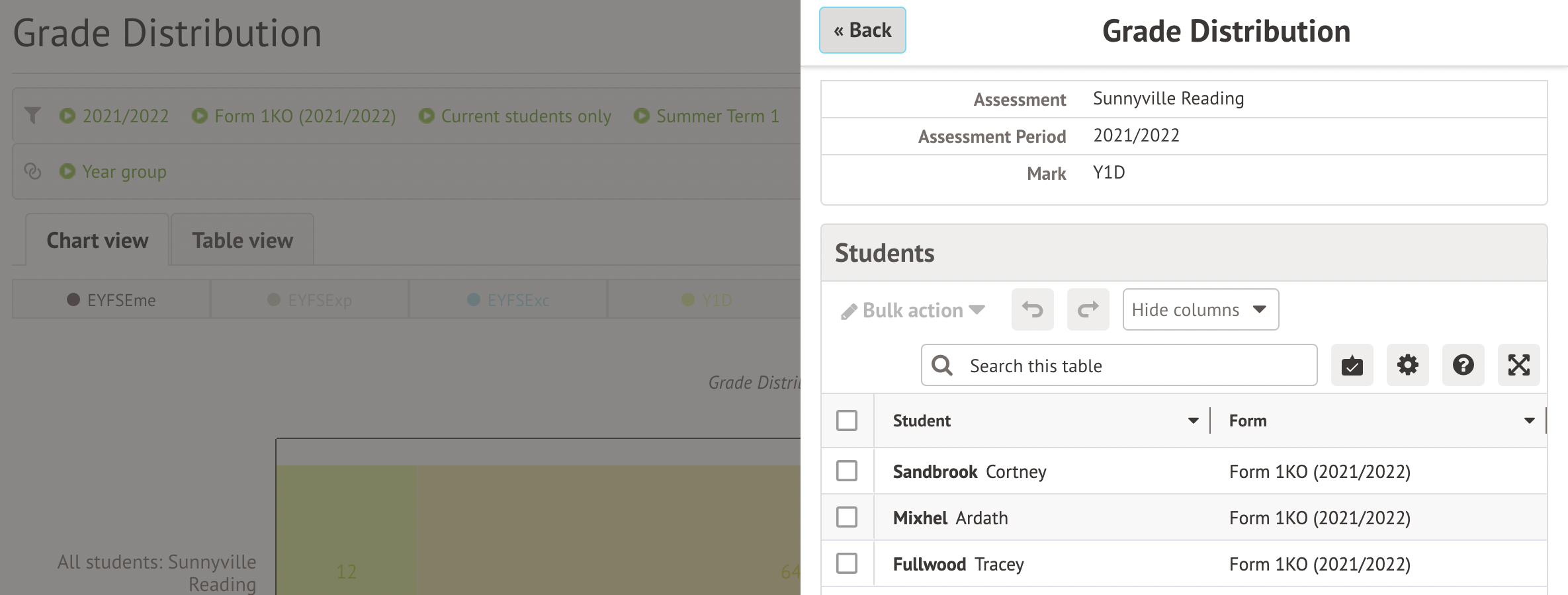
Task: Click the grouping rings icon
Action: coord(32,171)
